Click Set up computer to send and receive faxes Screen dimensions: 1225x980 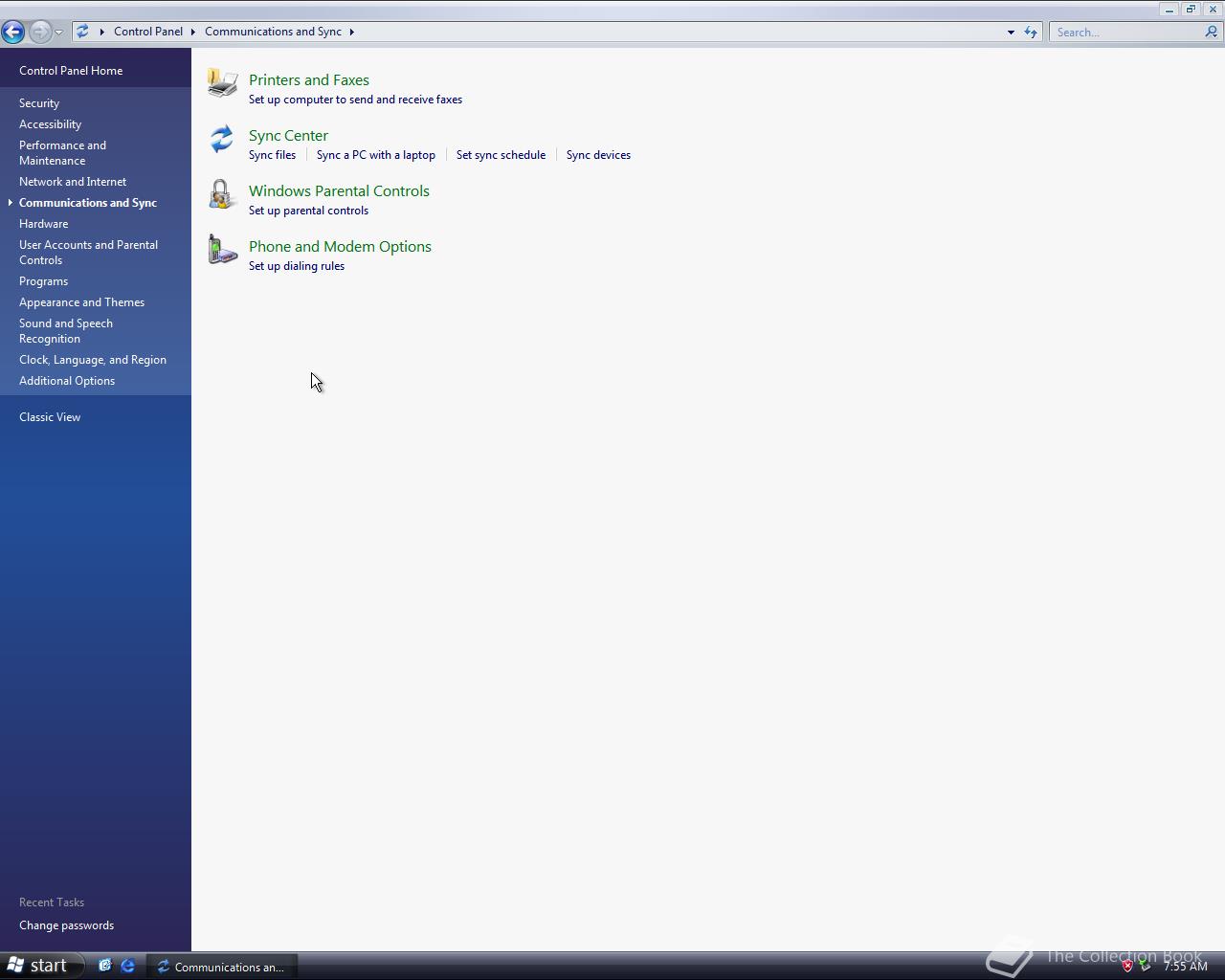pyautogui.click(x=355, y=100)
